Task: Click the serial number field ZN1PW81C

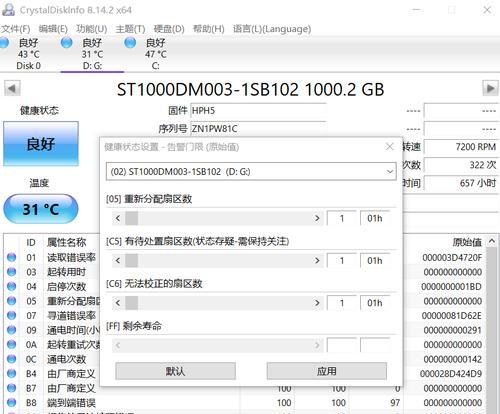Action: 258,129
